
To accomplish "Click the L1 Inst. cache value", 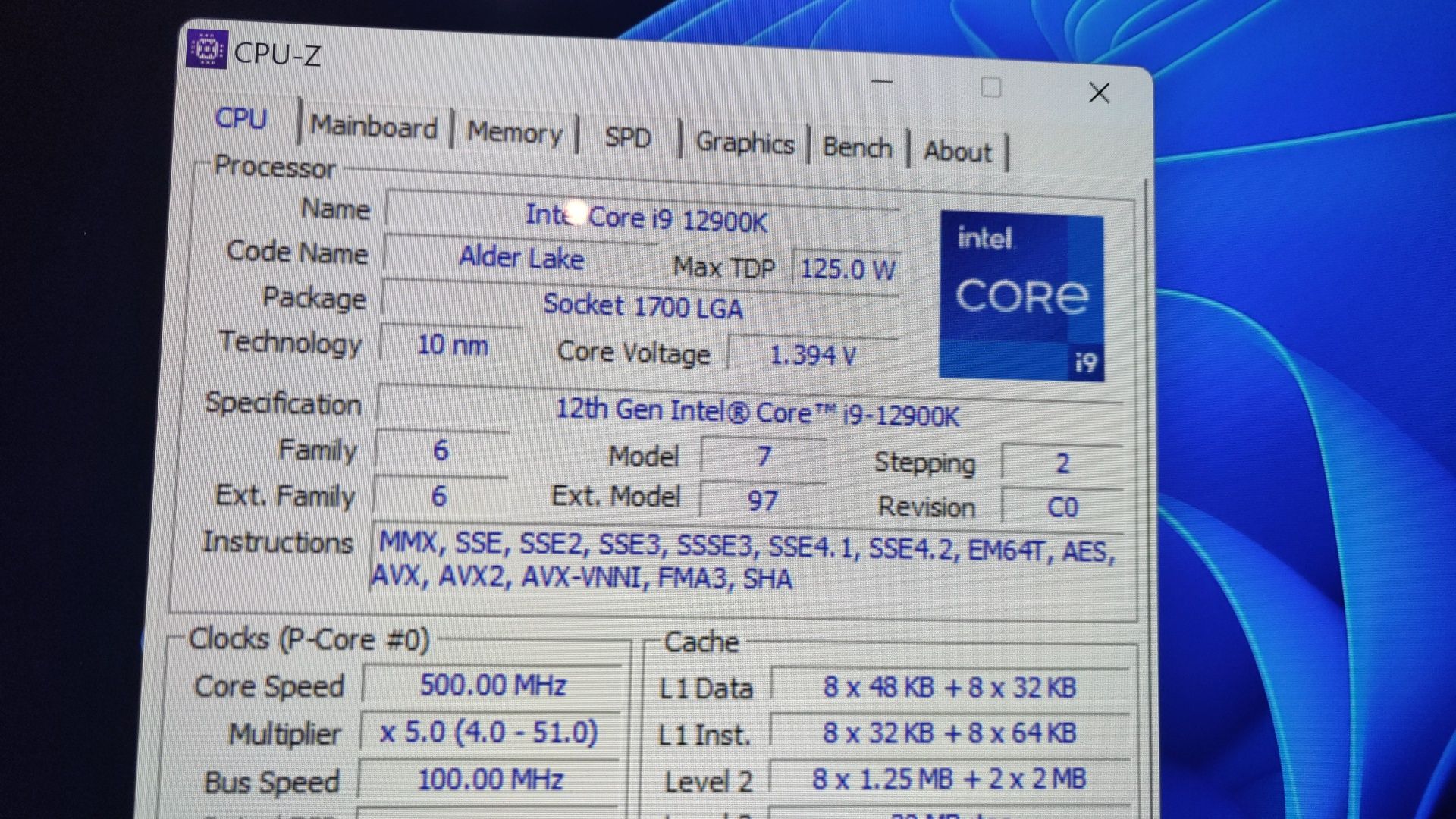I will pyautogui.click(x=949, y=733).
